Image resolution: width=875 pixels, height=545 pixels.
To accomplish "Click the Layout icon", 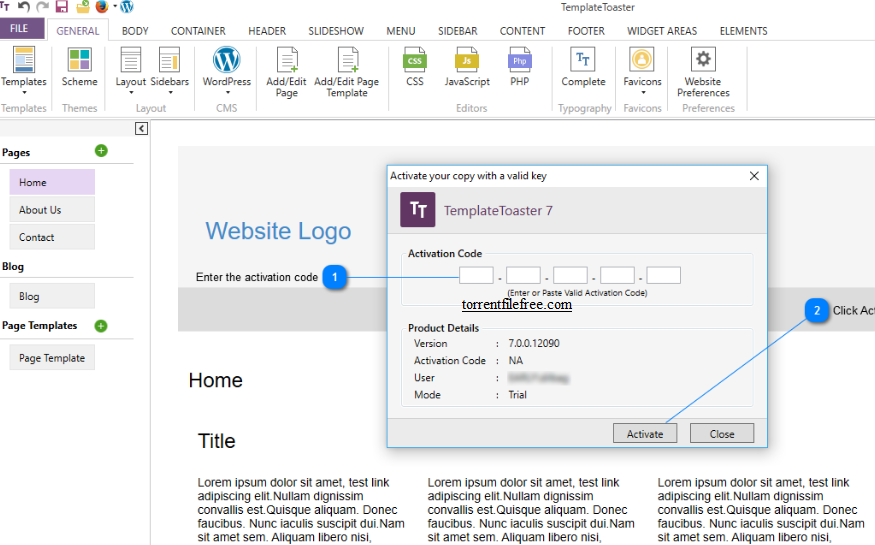I will point(131,60).
